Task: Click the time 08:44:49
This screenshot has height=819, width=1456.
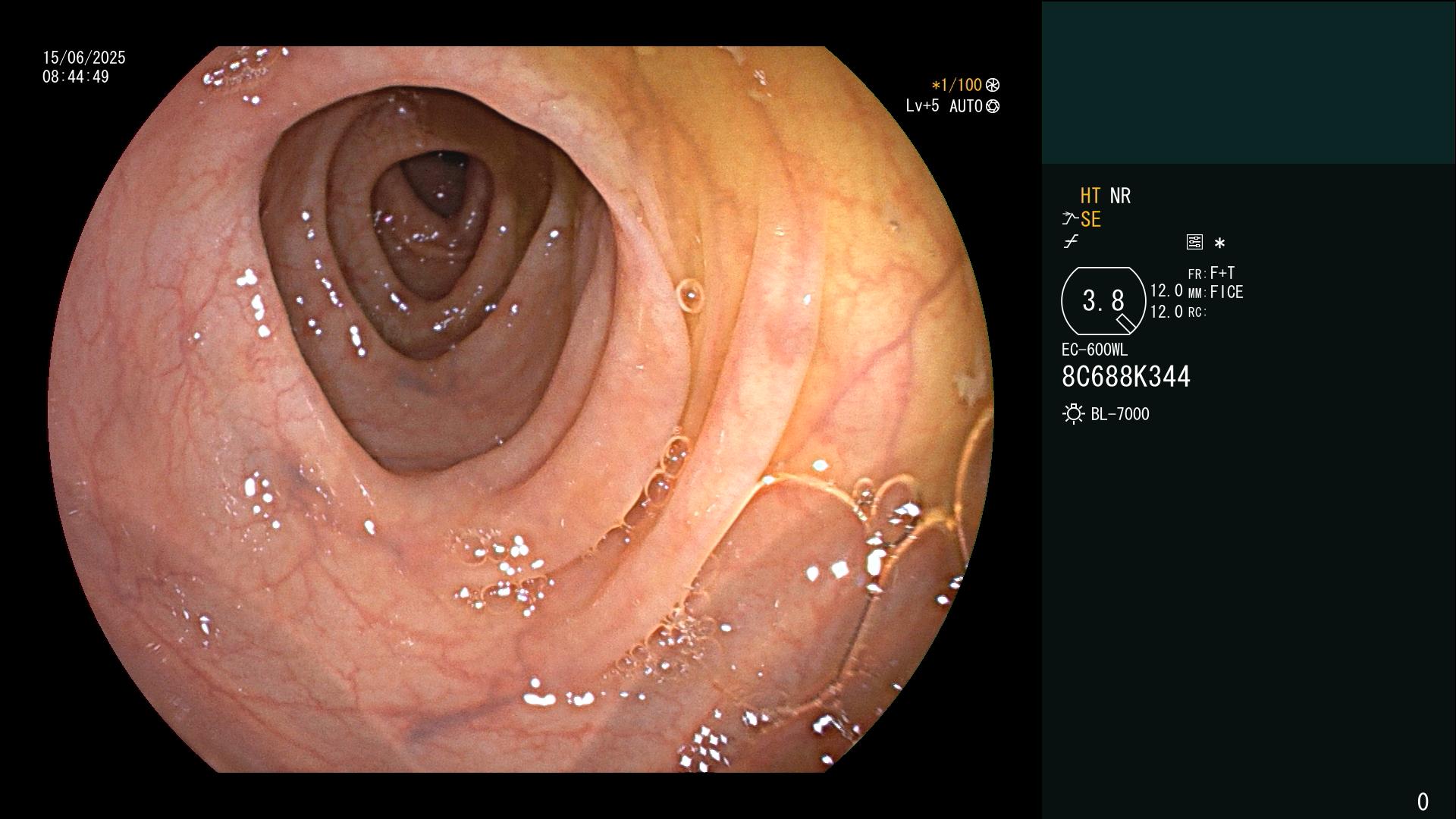Action: click(76, 77)
